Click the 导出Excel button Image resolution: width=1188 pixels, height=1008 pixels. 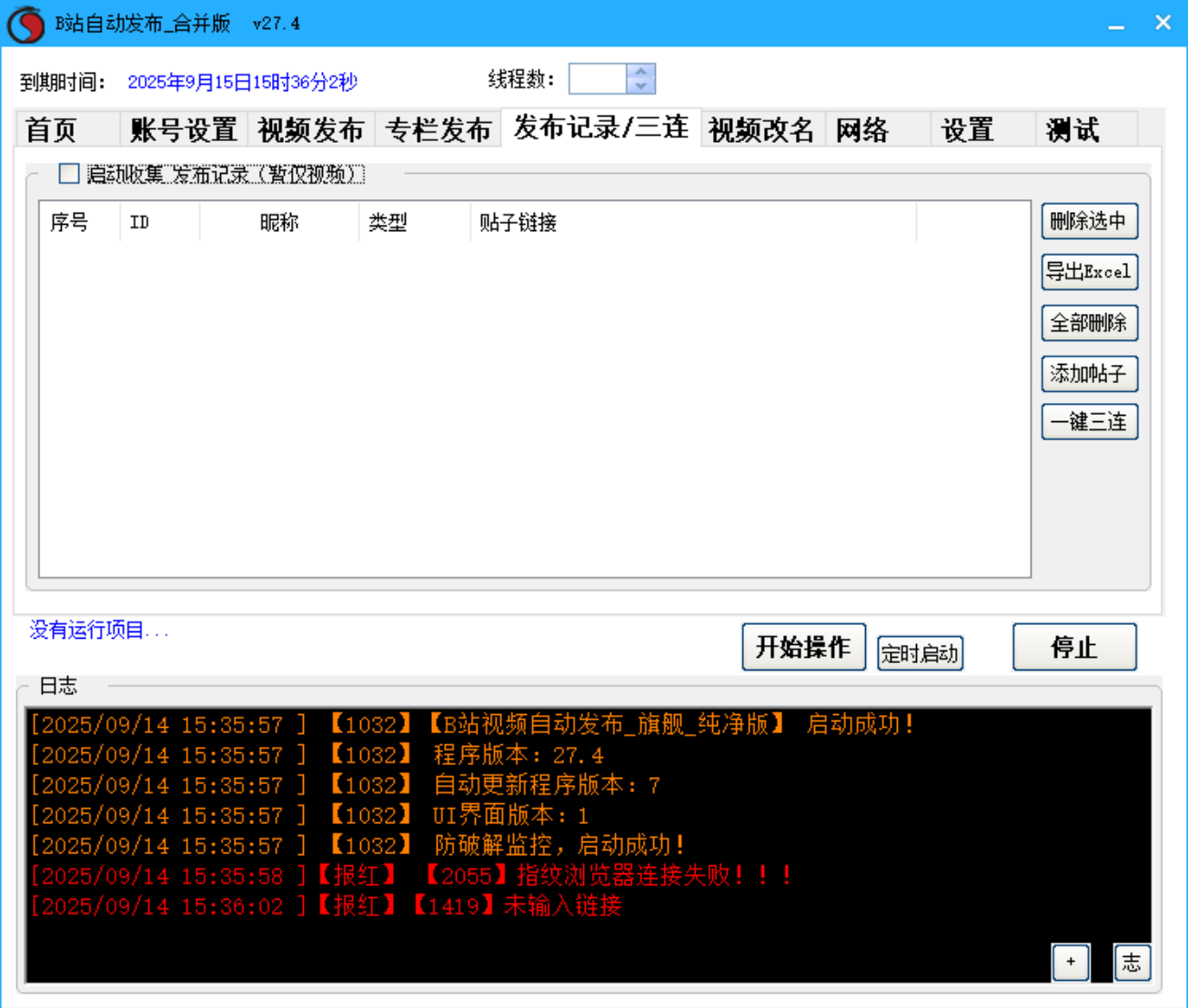pyautogui.click(x=1089, y=272)
